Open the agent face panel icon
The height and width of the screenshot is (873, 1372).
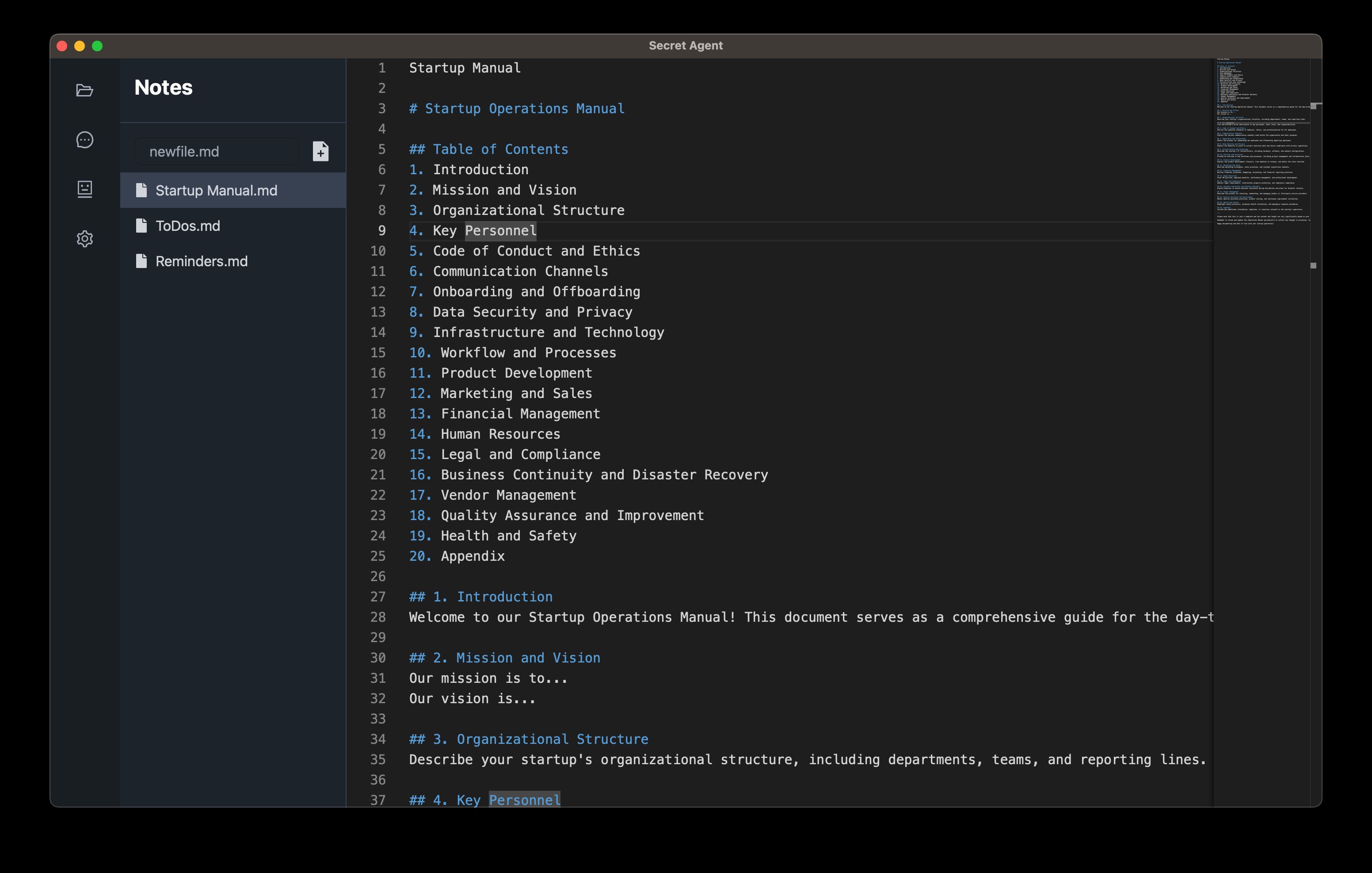(x=84, y=189)
